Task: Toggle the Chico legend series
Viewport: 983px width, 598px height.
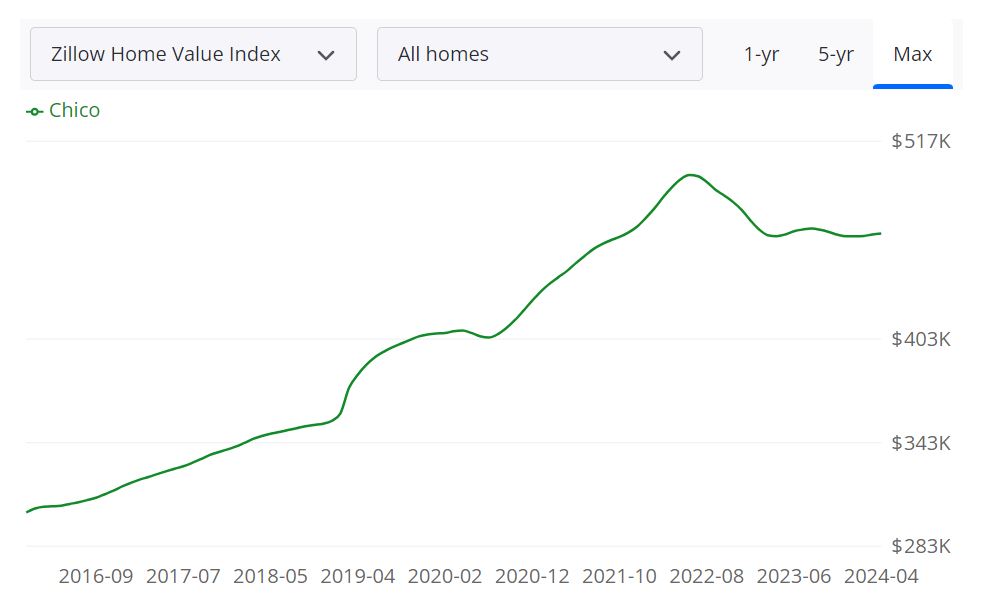Action: click(x=63, y=110)
